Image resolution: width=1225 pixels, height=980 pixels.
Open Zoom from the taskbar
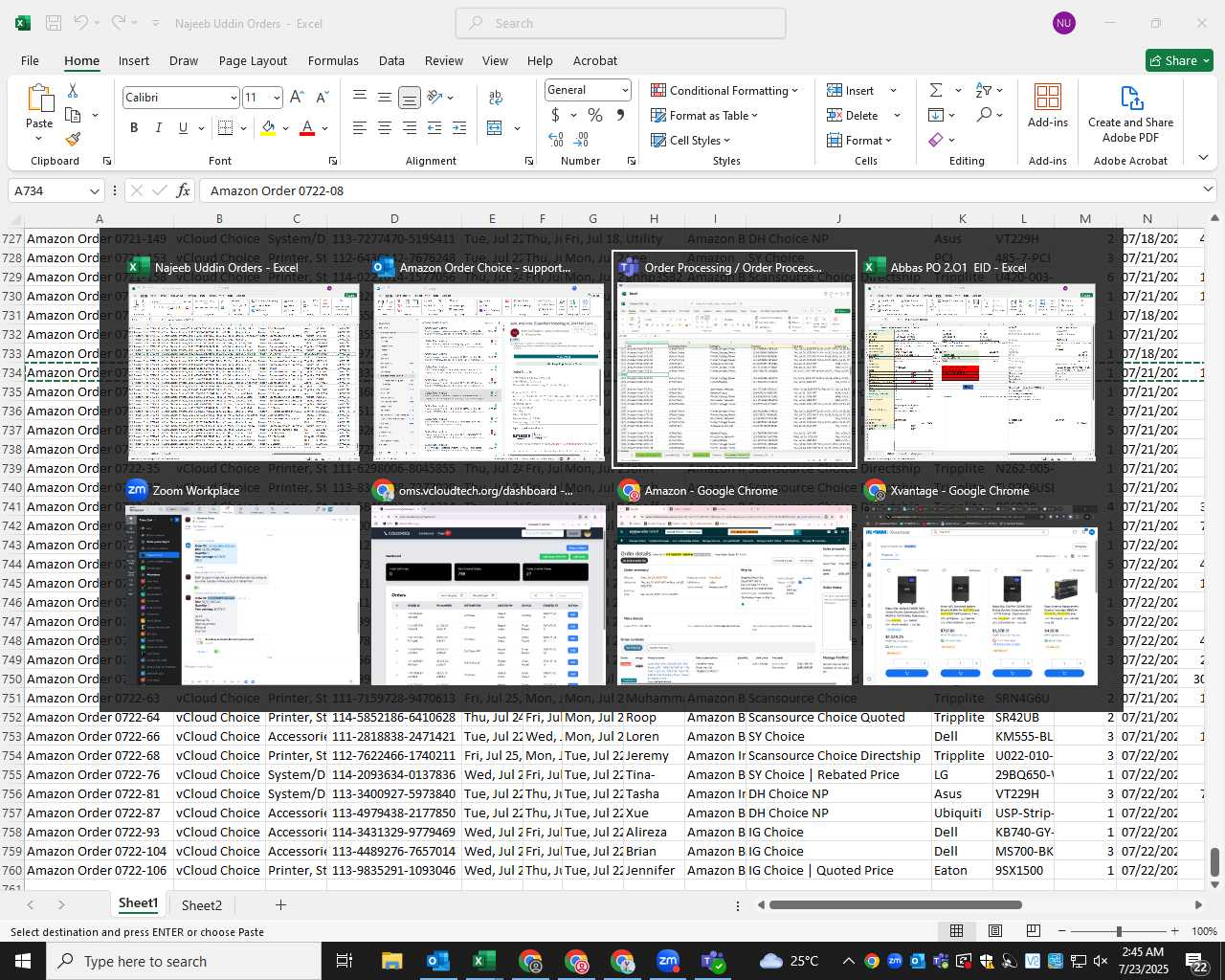coord(668,961)
